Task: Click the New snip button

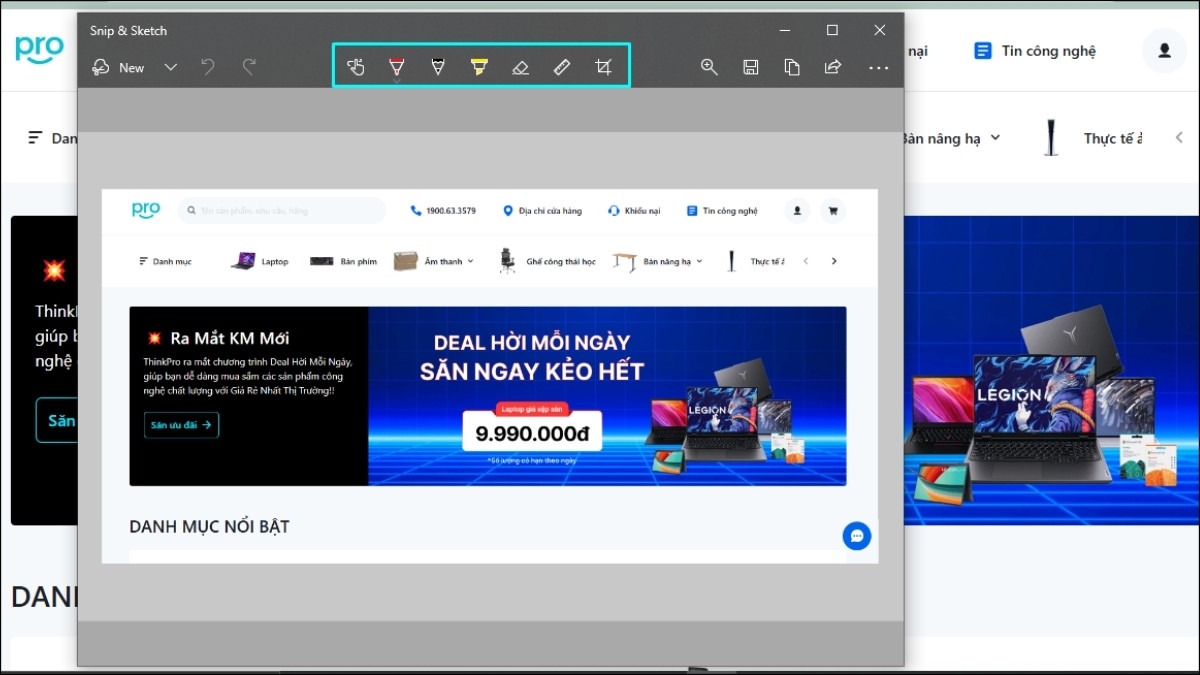Action: [x=118, y=67]
